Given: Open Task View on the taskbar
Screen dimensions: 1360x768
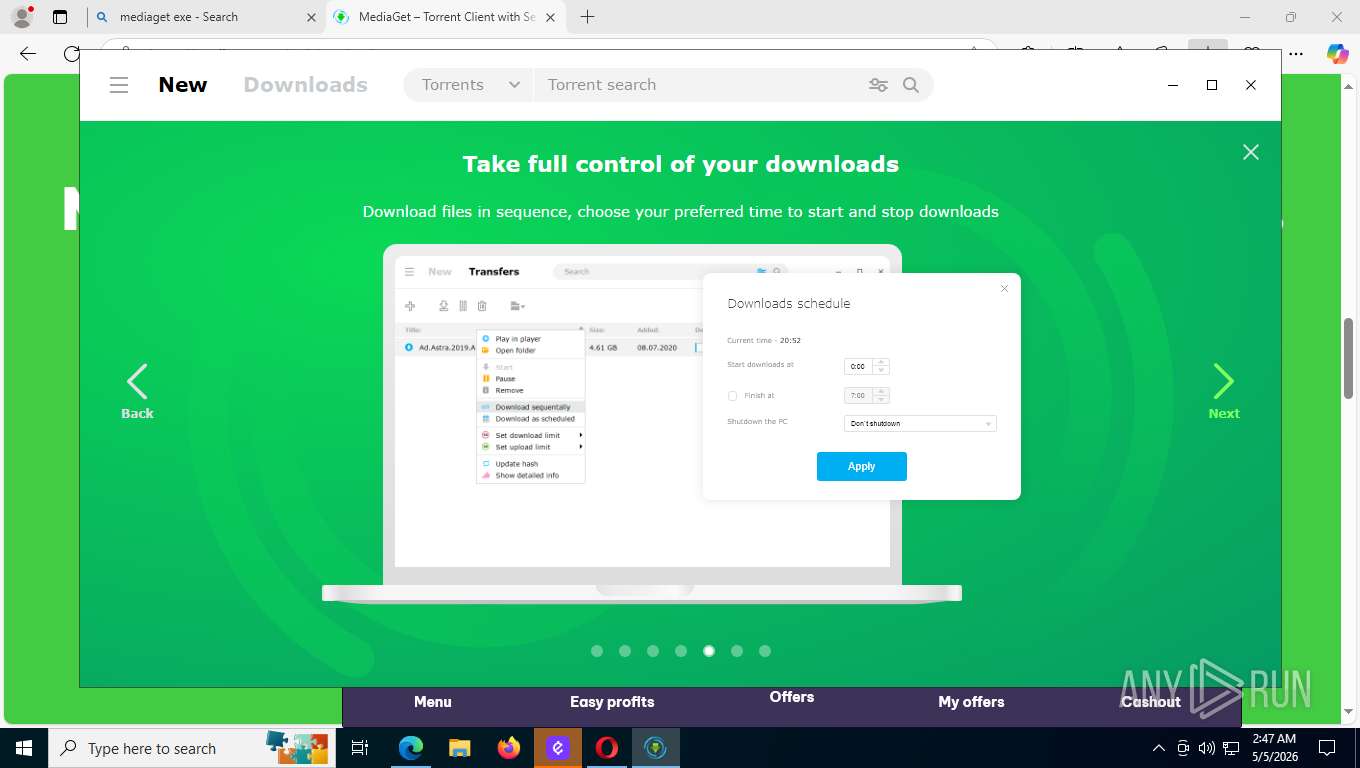Looking at the screenshot, I should [x=361, y=748].
